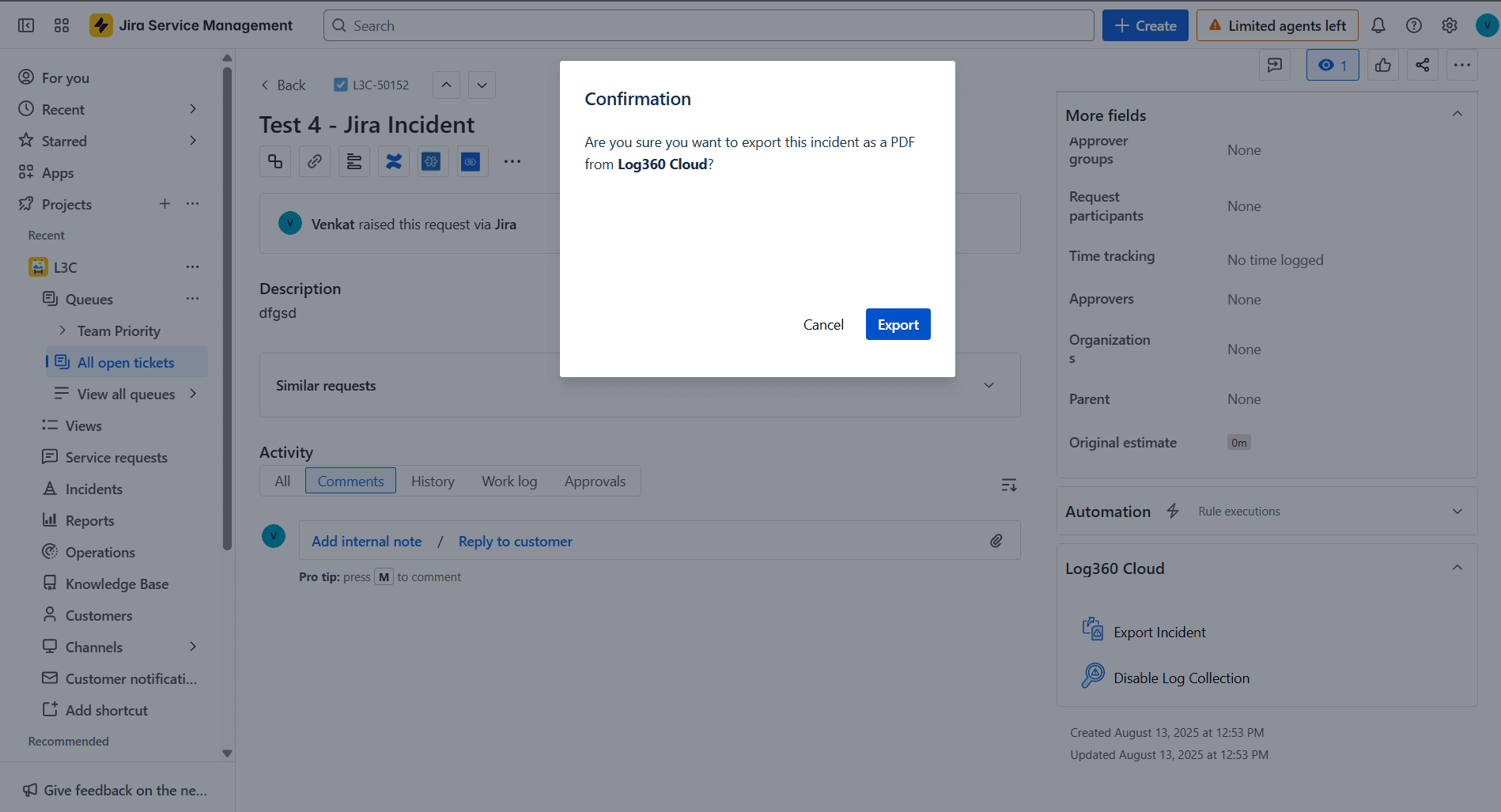The height and width of the screenshot is (812, 1501).
Task: Click Export in the confirmation dialog
Action: [x=898, y=324]
